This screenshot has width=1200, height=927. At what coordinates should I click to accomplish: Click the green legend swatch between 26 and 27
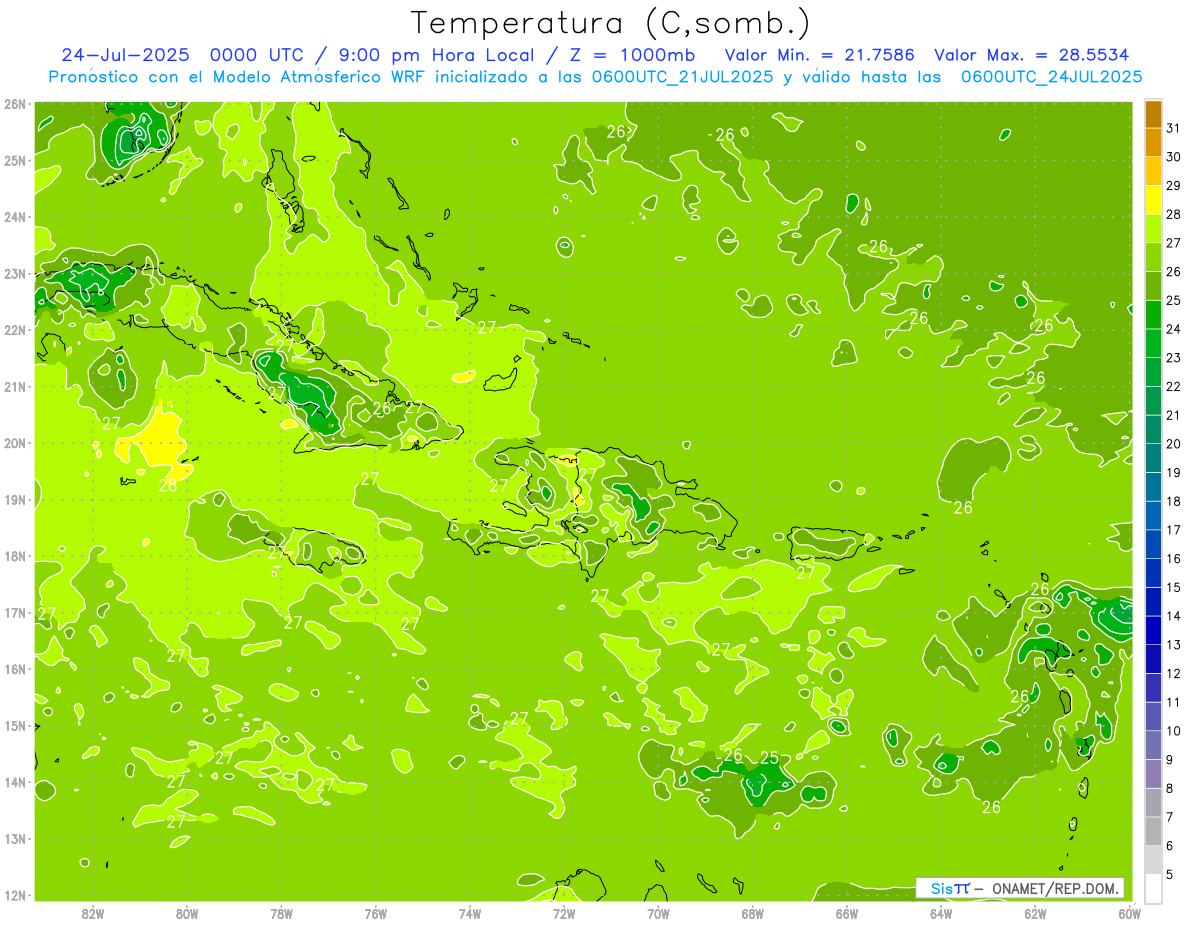(x=1154, y=257)
